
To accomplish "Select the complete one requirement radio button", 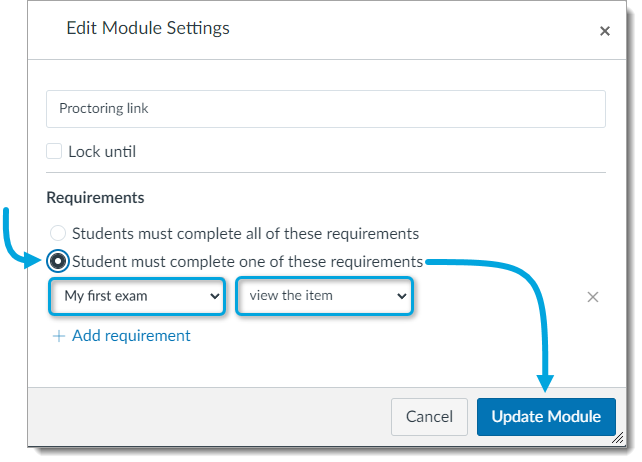I will tap(58, 262).
